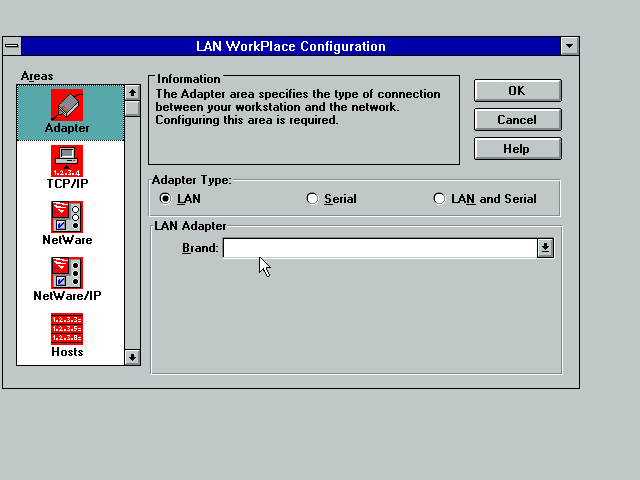Confirm with the OK button
640x480 pixels.
[x=518, y=91]
